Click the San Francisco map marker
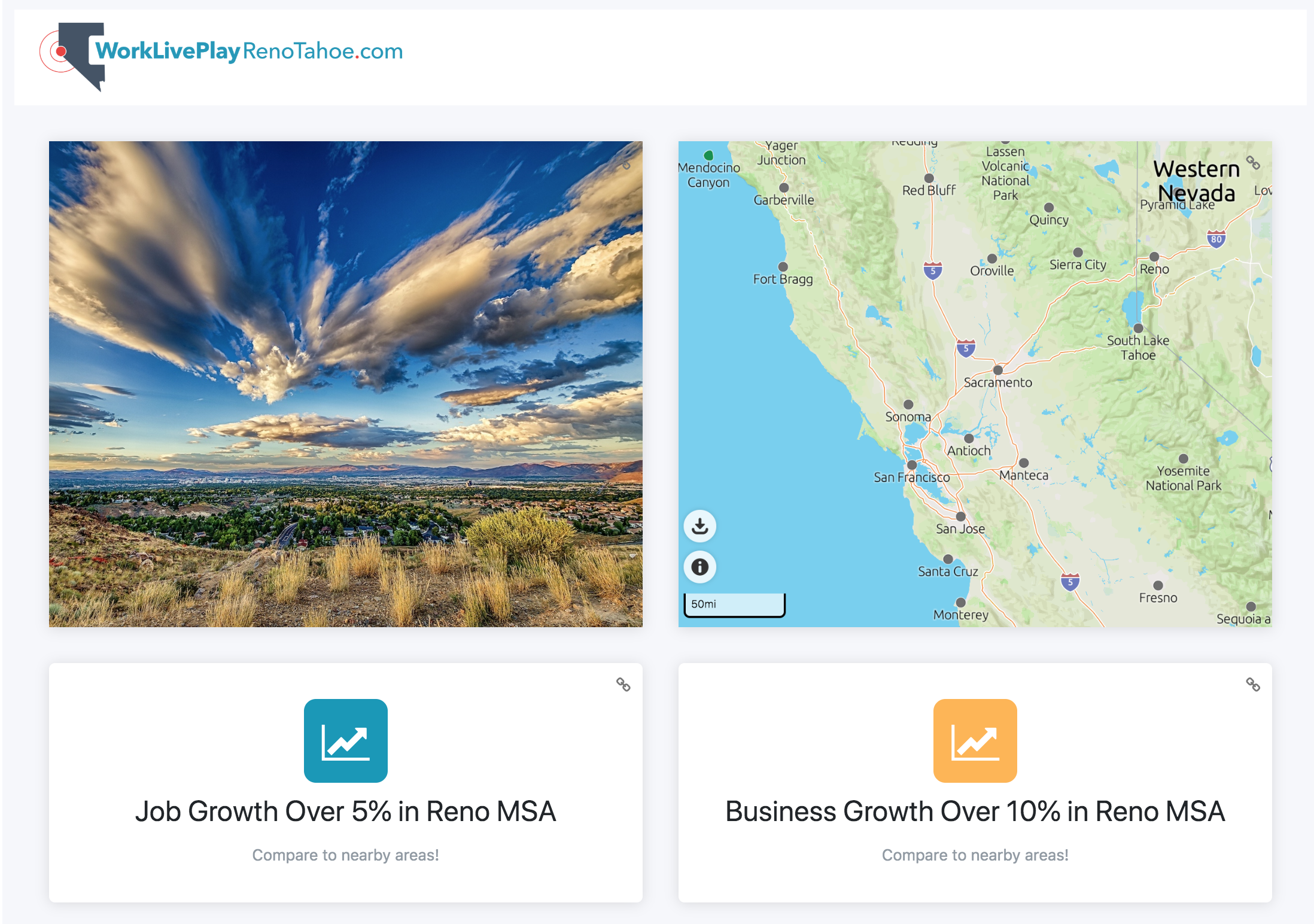 pos(912,465)
